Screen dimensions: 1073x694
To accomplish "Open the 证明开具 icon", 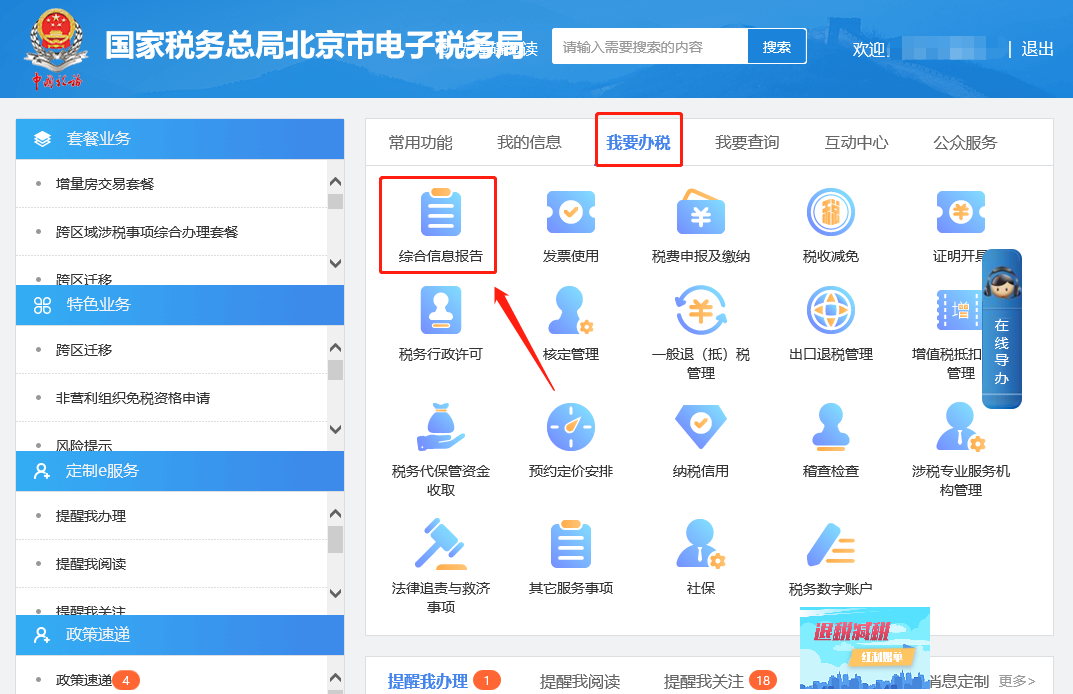I will point(961,212).
